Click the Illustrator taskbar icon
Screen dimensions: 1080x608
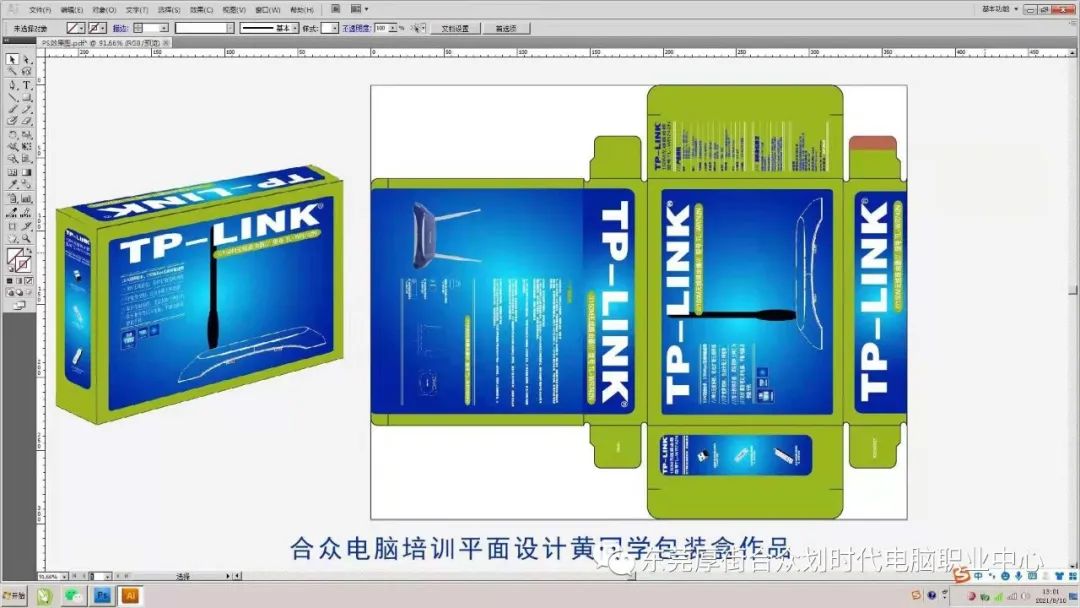130,596
